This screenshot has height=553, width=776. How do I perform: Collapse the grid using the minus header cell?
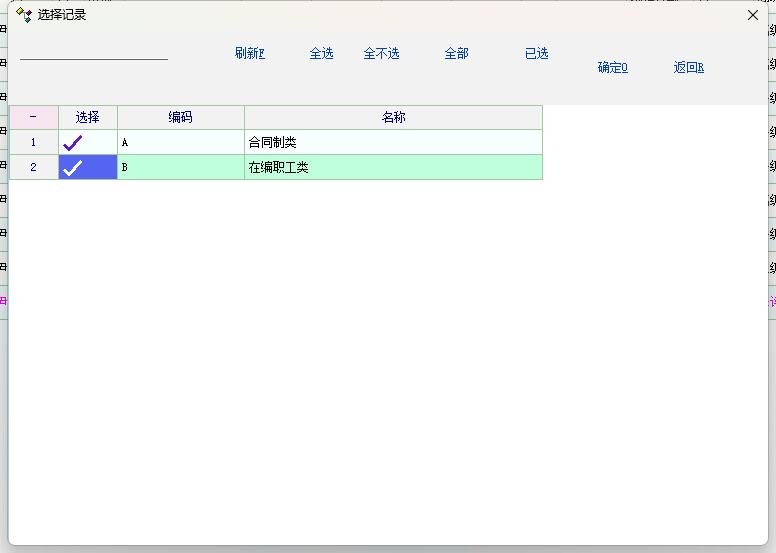pos(33,118)
